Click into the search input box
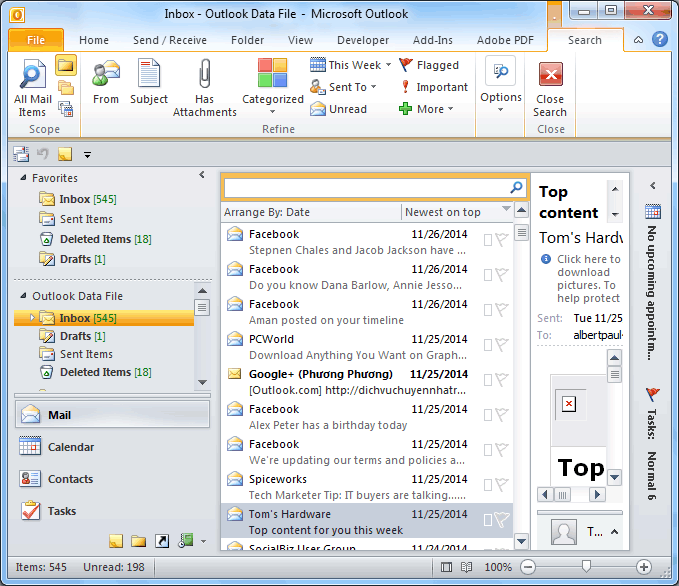The height and width of the screenshot is (586, 679). (x=366, y=188)
